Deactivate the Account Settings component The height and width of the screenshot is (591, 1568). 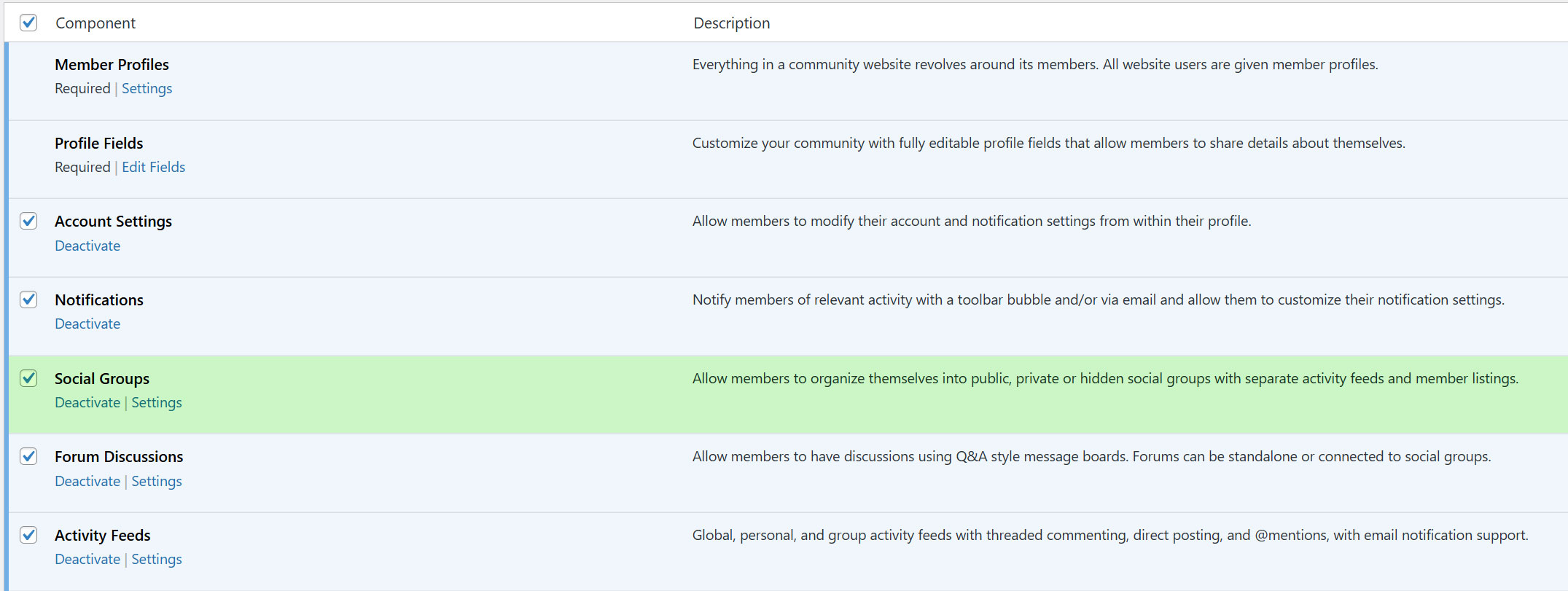point(87,246)
